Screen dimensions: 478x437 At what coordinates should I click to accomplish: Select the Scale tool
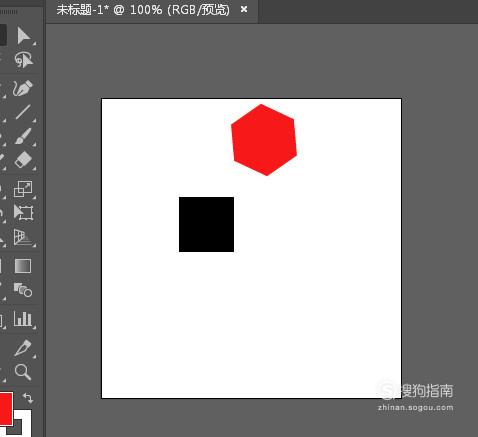[x=23, y=189]
